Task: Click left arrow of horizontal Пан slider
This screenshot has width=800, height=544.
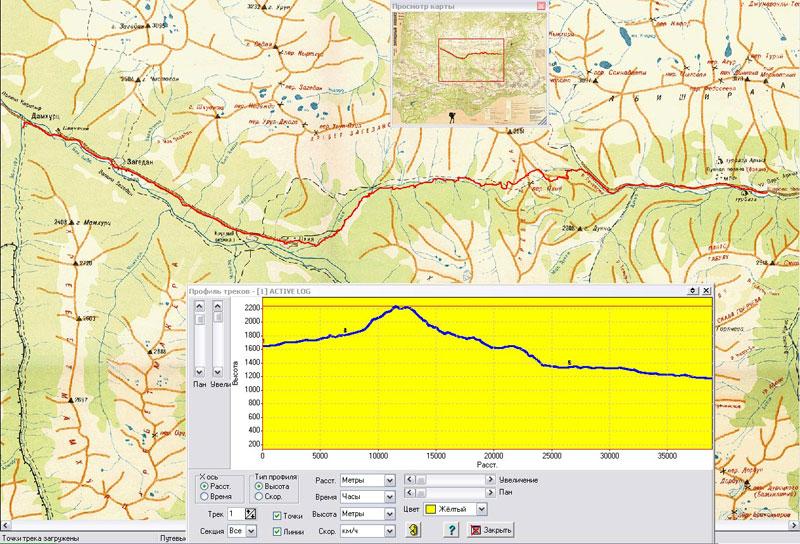Action: pyautogui.click(x=410, y=492)
